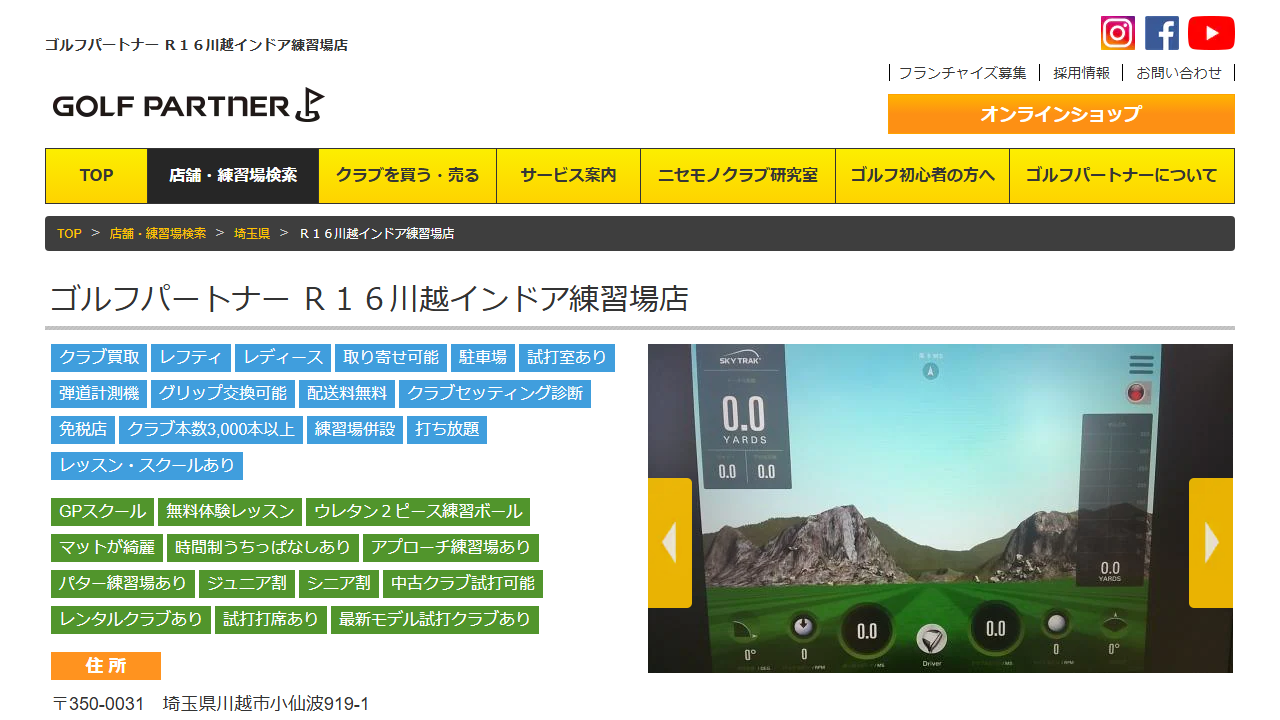This screenshot has width=1280, height=720.
Task: Select the TOP navigation tab
Action: 97,176
